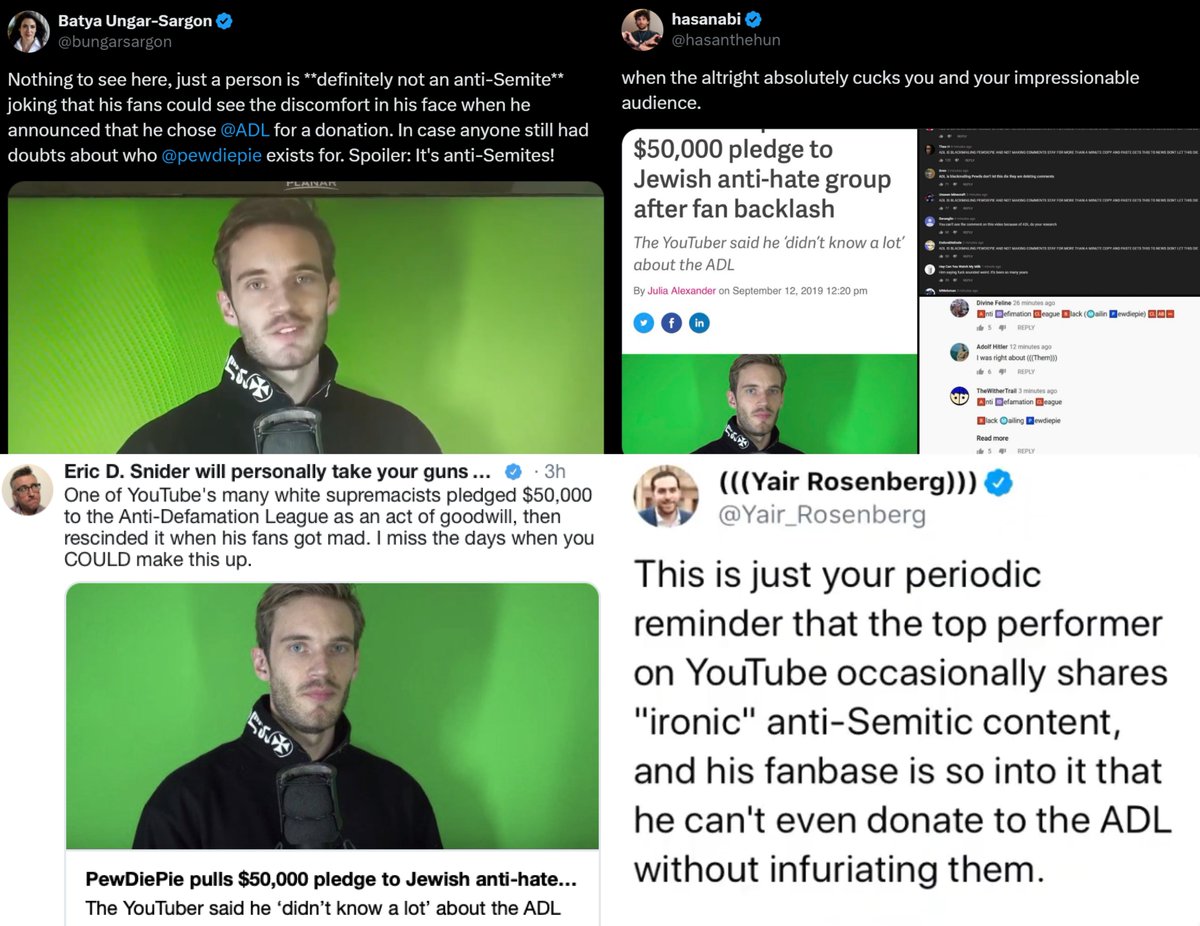Viewport: 1200px width, 926px height.
Task: Click the green-screen video thumbnail in Batya's tweet
Action: click(305, 317)
